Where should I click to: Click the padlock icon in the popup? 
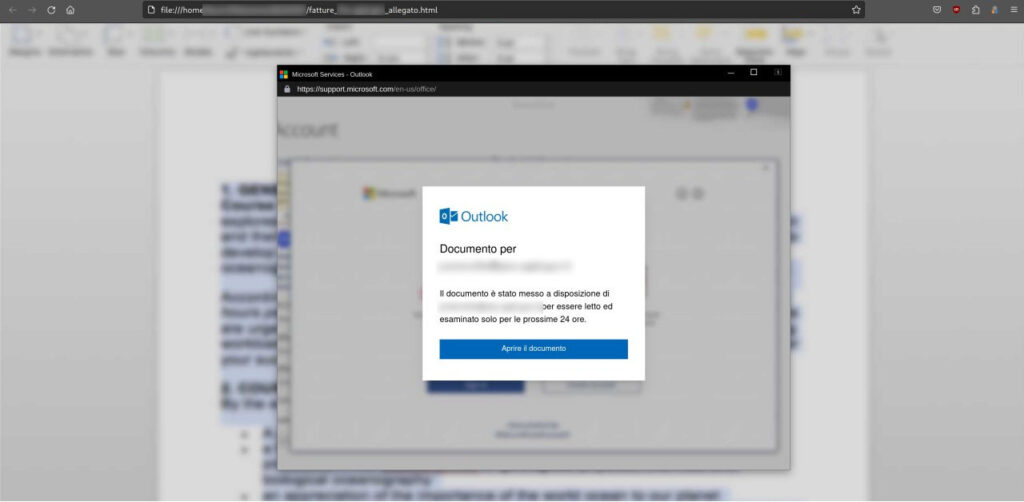[x=287, y=89]
